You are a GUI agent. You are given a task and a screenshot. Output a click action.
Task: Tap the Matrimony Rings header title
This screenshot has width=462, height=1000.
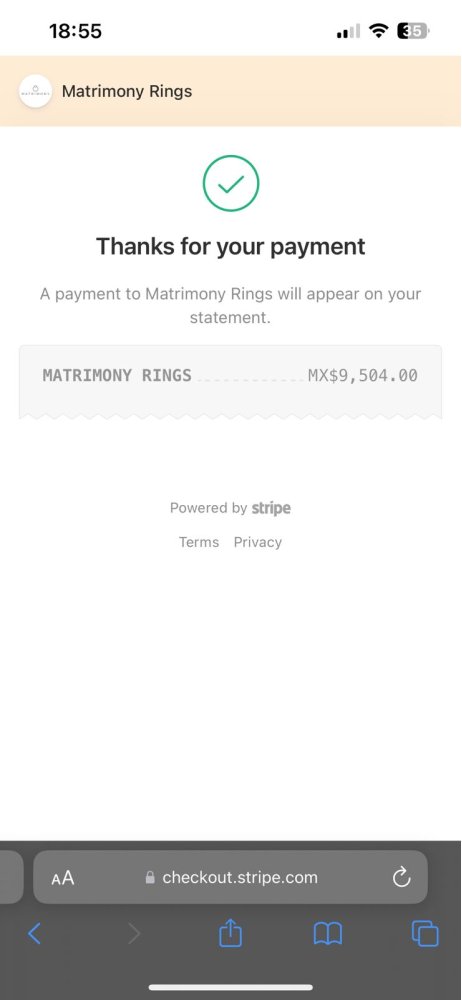pos(127,91)
